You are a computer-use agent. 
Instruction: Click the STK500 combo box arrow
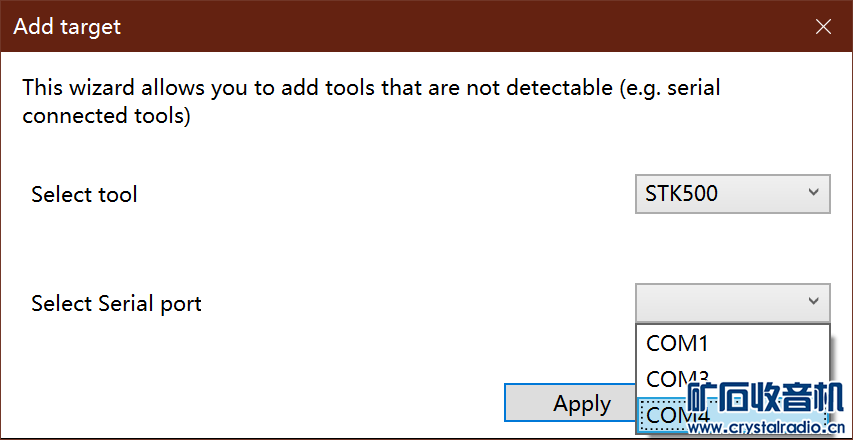(814, 193)
